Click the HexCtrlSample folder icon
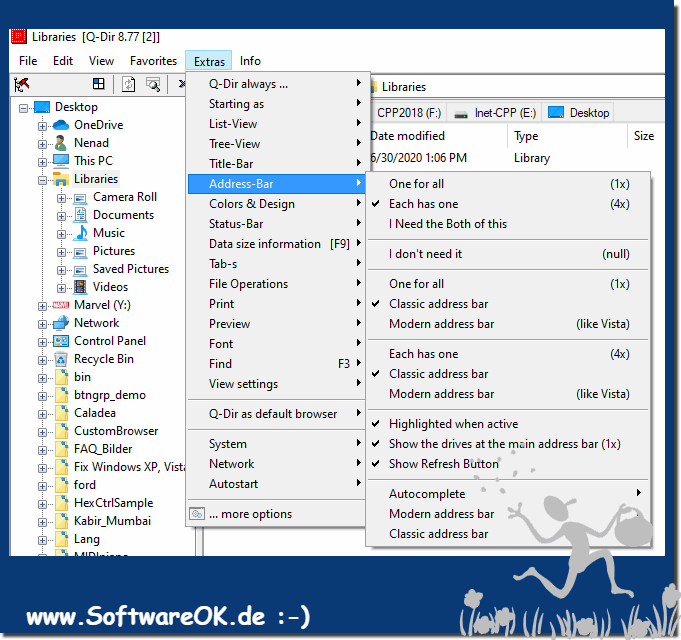This screenshot has width=681, height=640. pyautogui.click(x=62, y=503)
